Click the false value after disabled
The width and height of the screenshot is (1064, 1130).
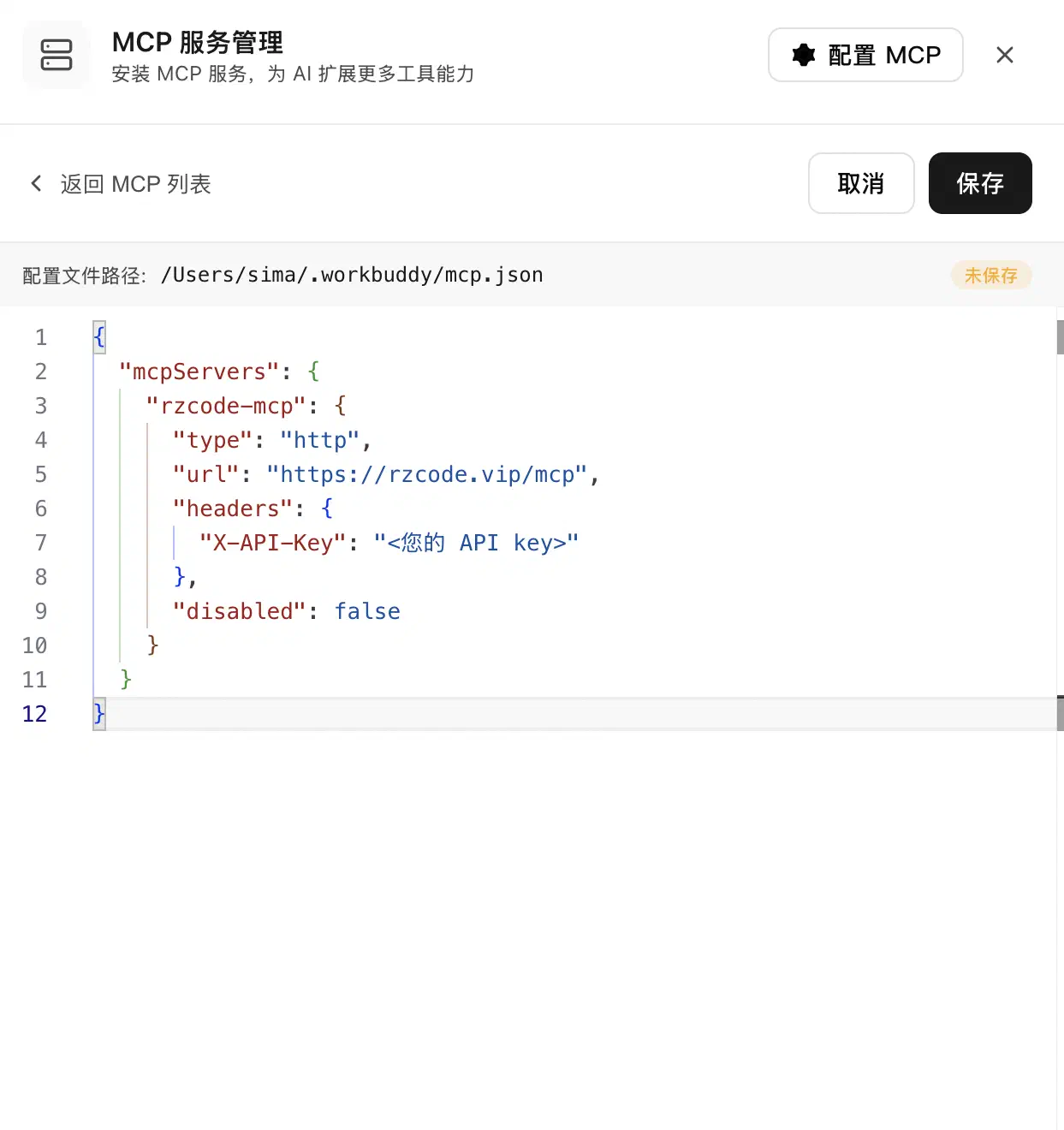[367, 611]
